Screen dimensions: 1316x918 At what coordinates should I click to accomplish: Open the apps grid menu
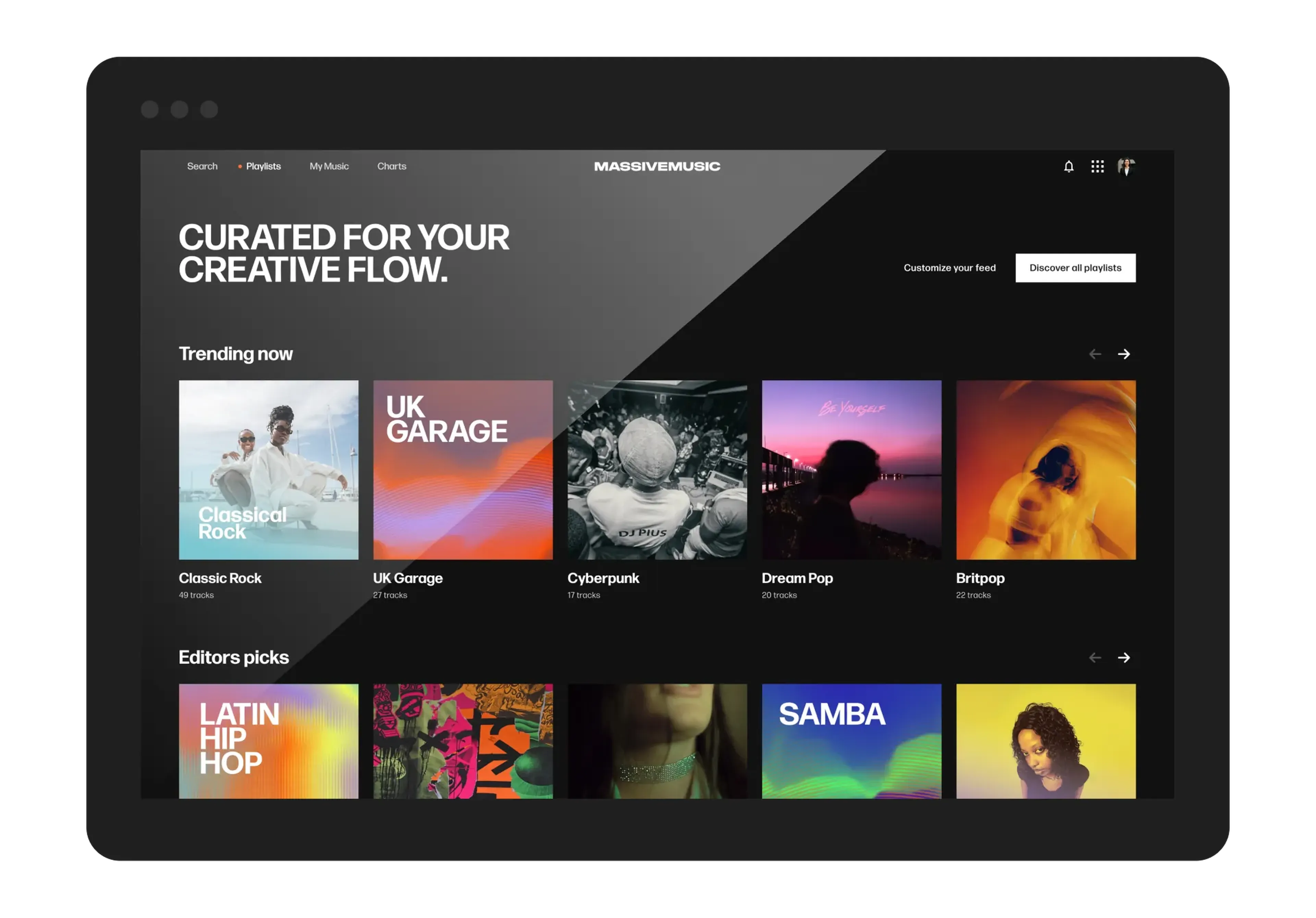pyautogui.click(x=1097, y=167)
